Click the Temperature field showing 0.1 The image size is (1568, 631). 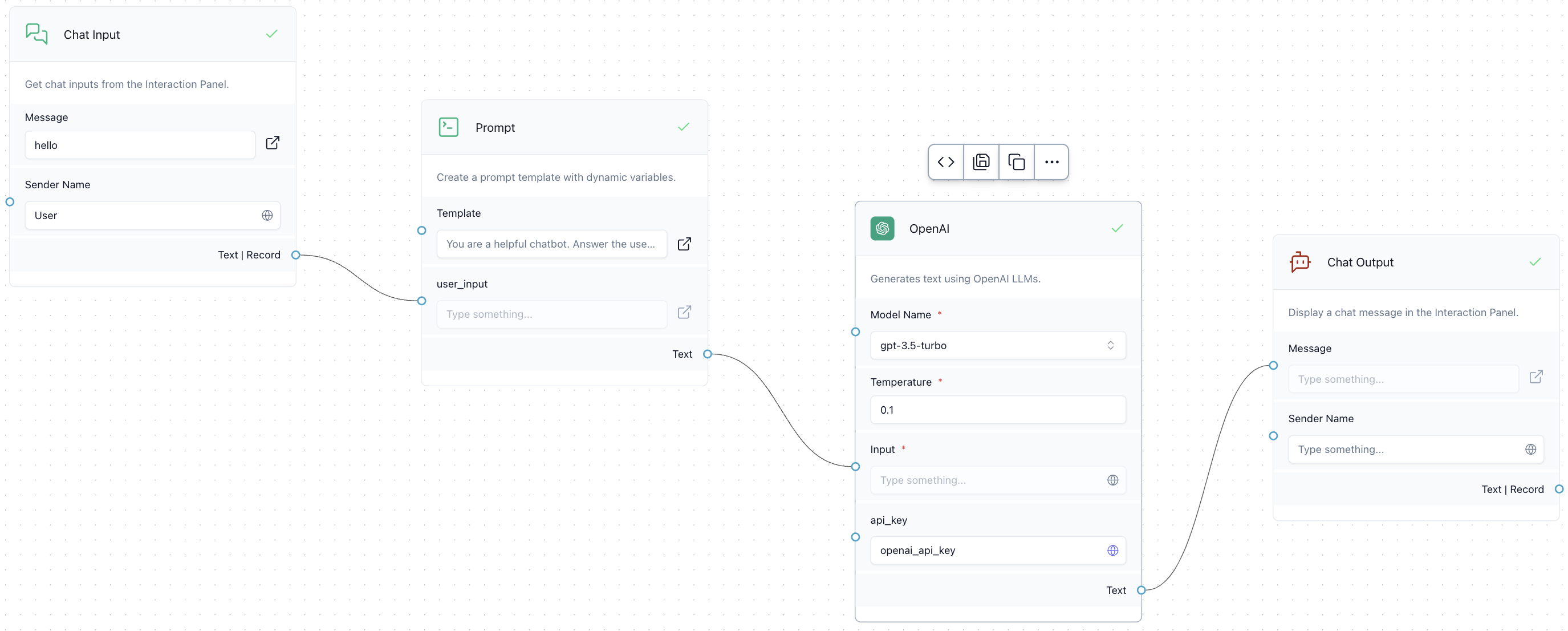click(x=998, y=410)
